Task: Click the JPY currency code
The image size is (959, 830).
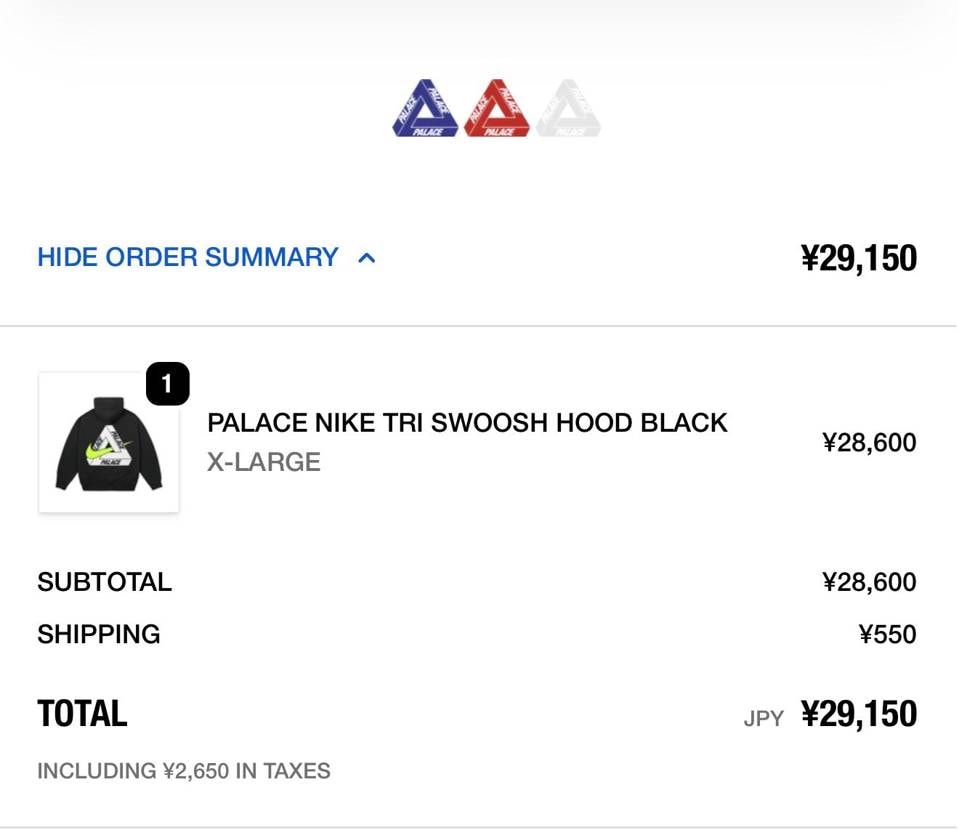Action: tap(764, 718)
